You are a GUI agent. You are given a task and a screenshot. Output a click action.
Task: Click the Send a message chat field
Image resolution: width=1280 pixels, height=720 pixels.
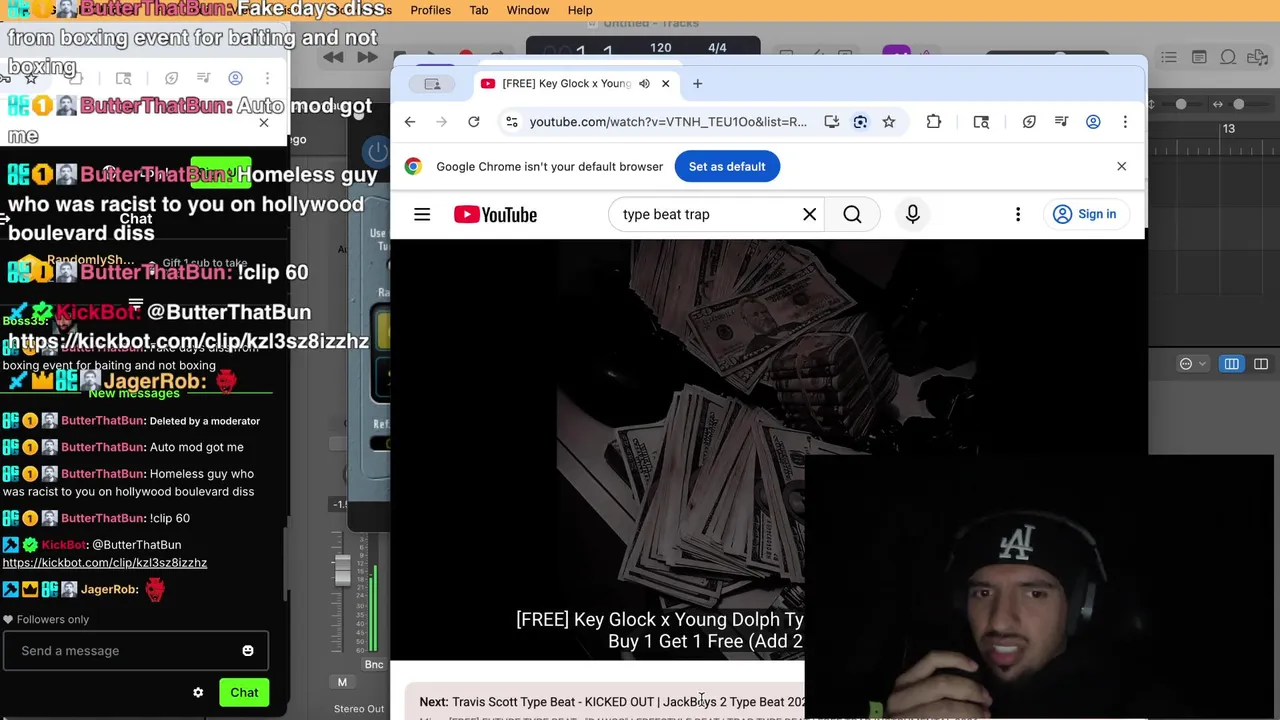point(135,651)
